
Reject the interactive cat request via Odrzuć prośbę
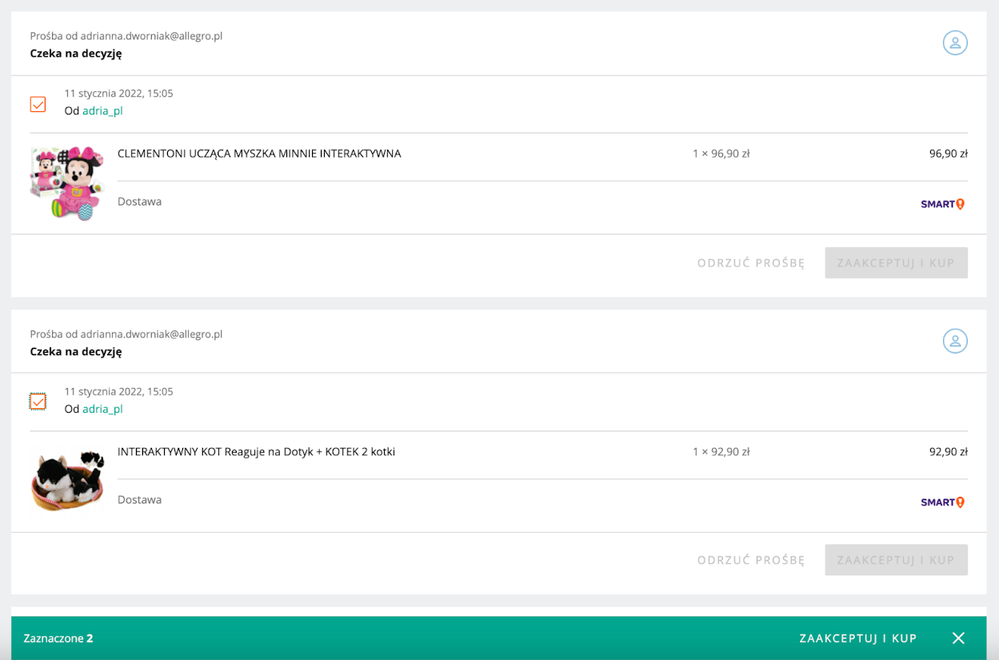pos(750,560)
